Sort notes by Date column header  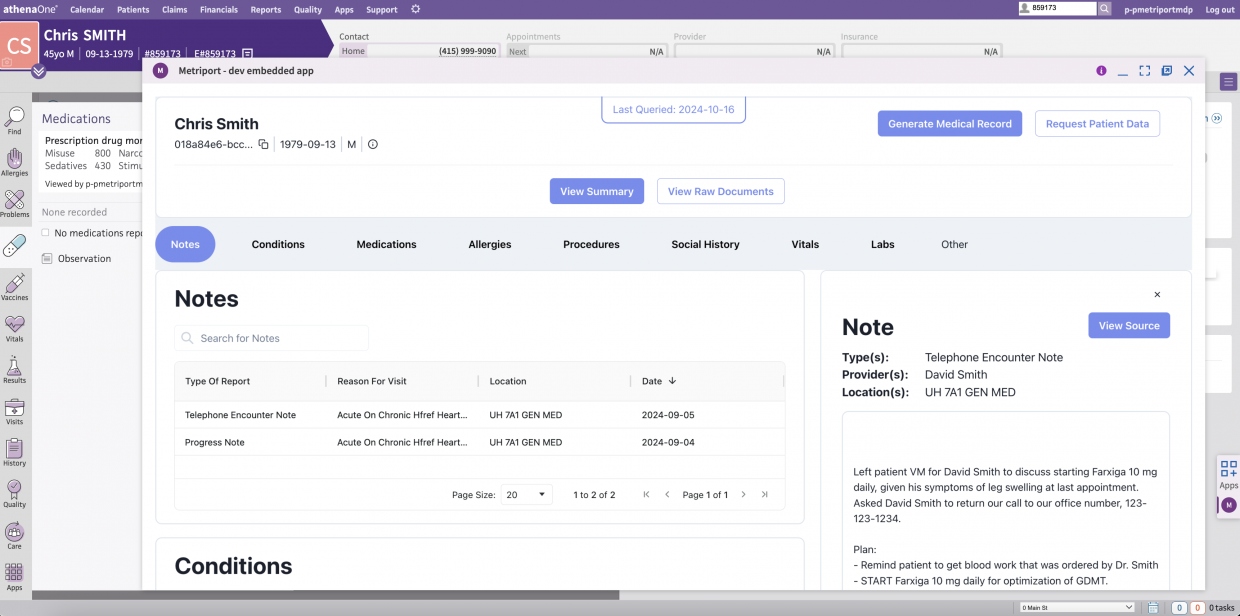pyautogui.click(x=659, y=381)
